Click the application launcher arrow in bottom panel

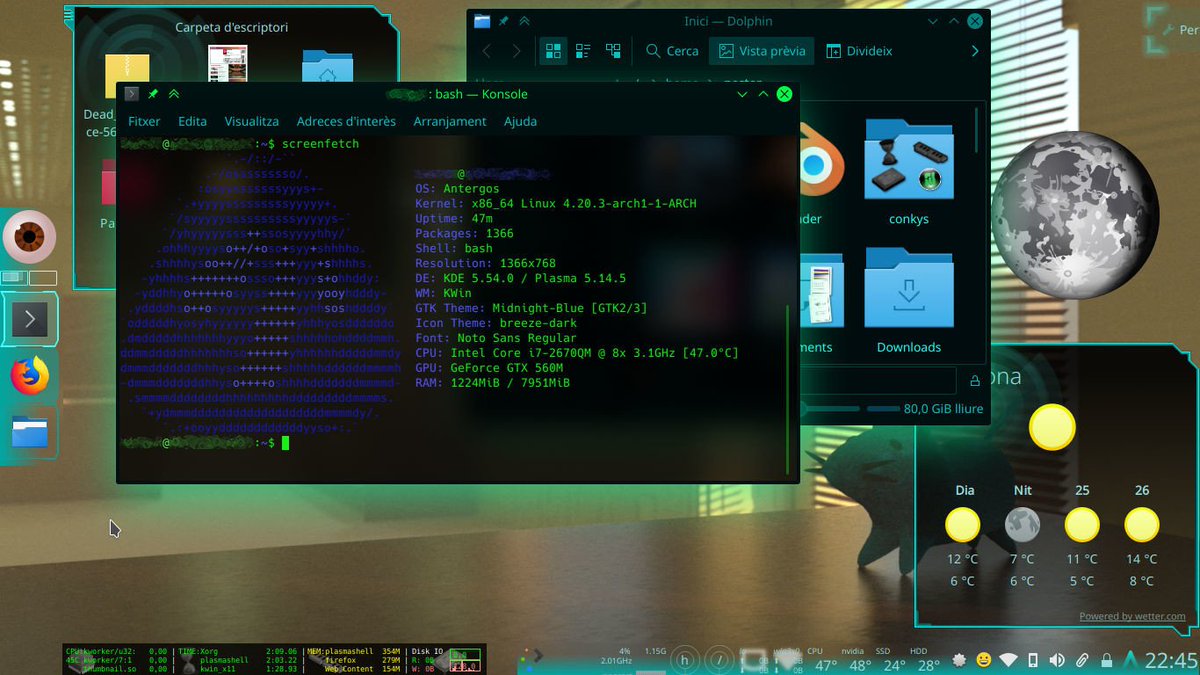[x=538, y=657]
